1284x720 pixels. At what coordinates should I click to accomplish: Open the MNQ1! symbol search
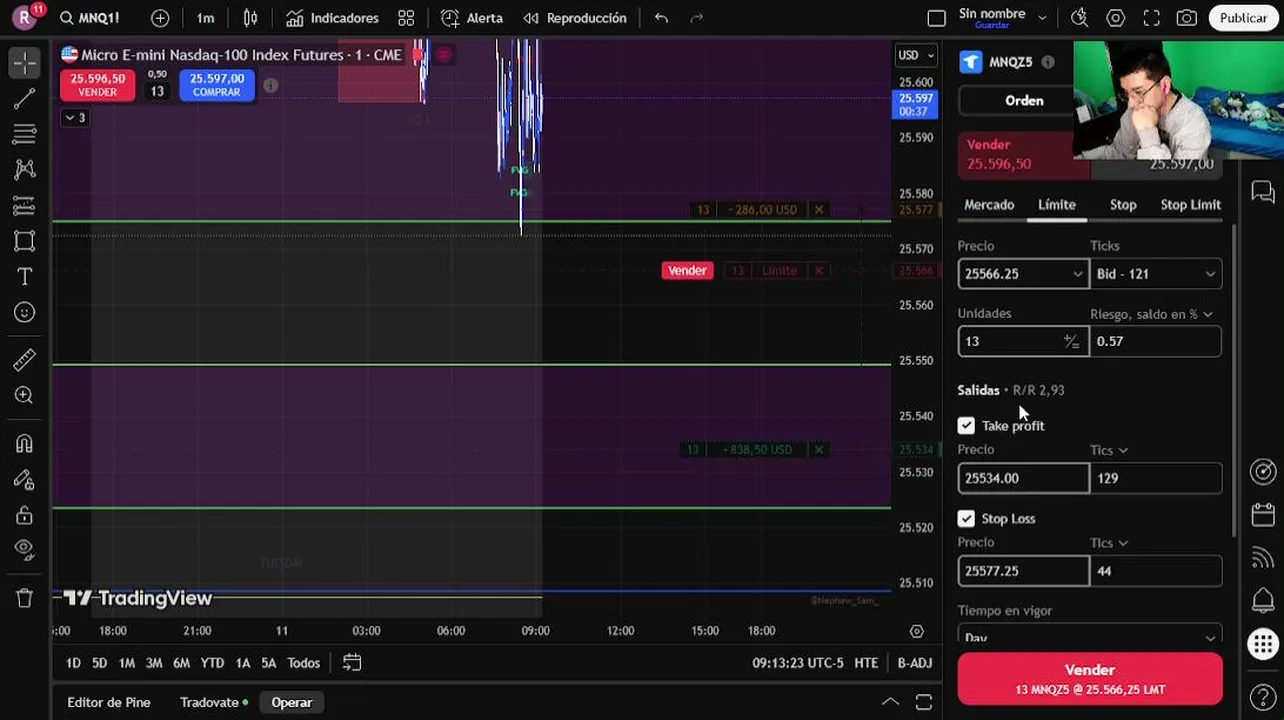point(90,18)
